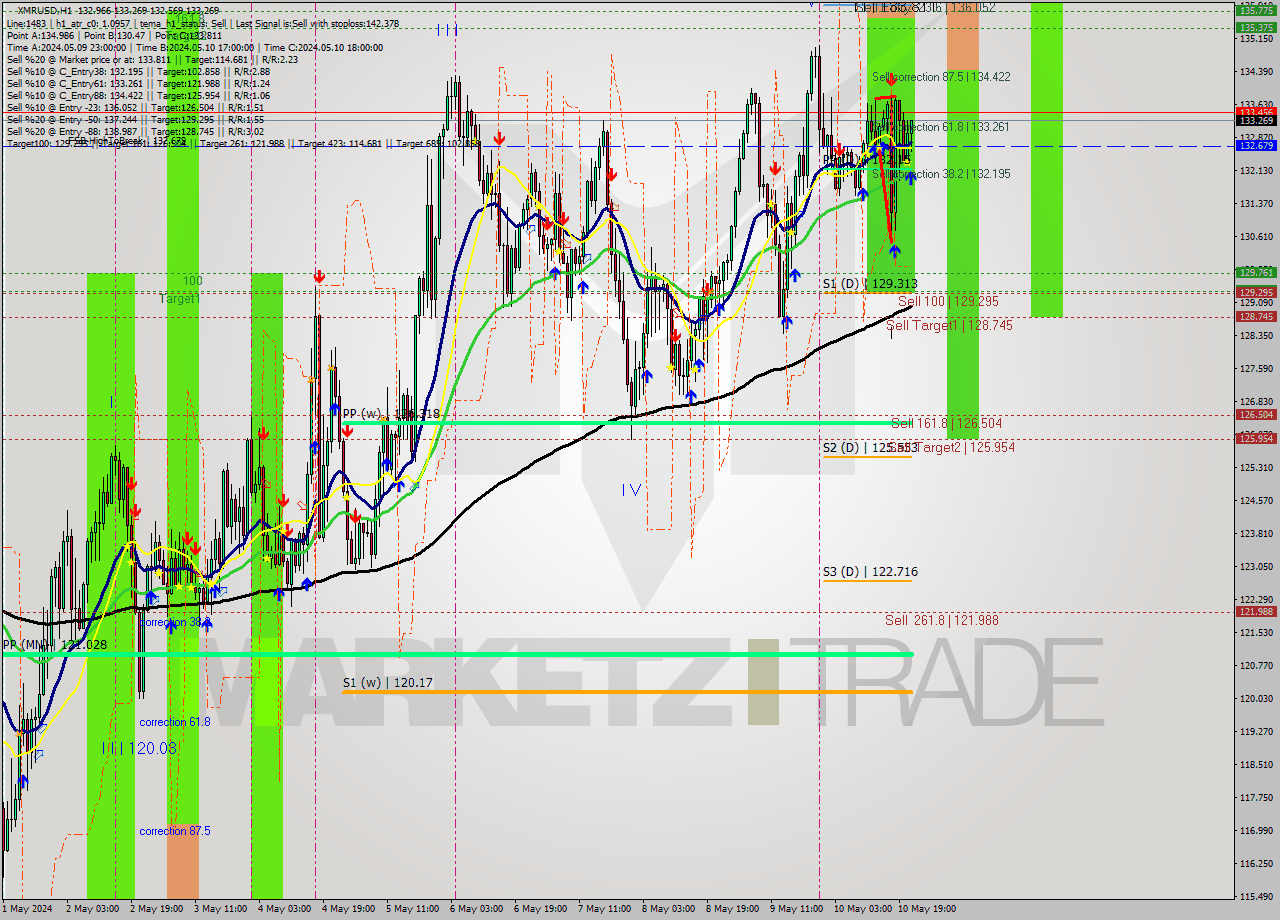
Task: Click the 115.490 price axis value
Action: point(1256,896)
